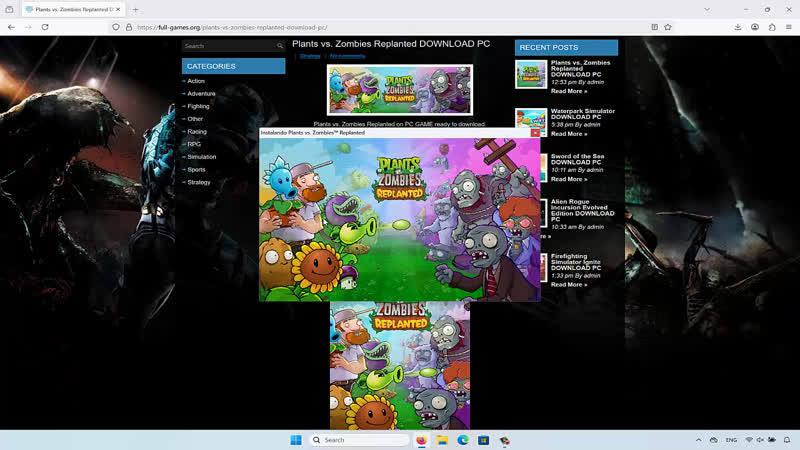This screenshot has height=450, width=800.
Task: Close the Instalando Plants vs. Zombies installer
Action: [x=535, y=133]
